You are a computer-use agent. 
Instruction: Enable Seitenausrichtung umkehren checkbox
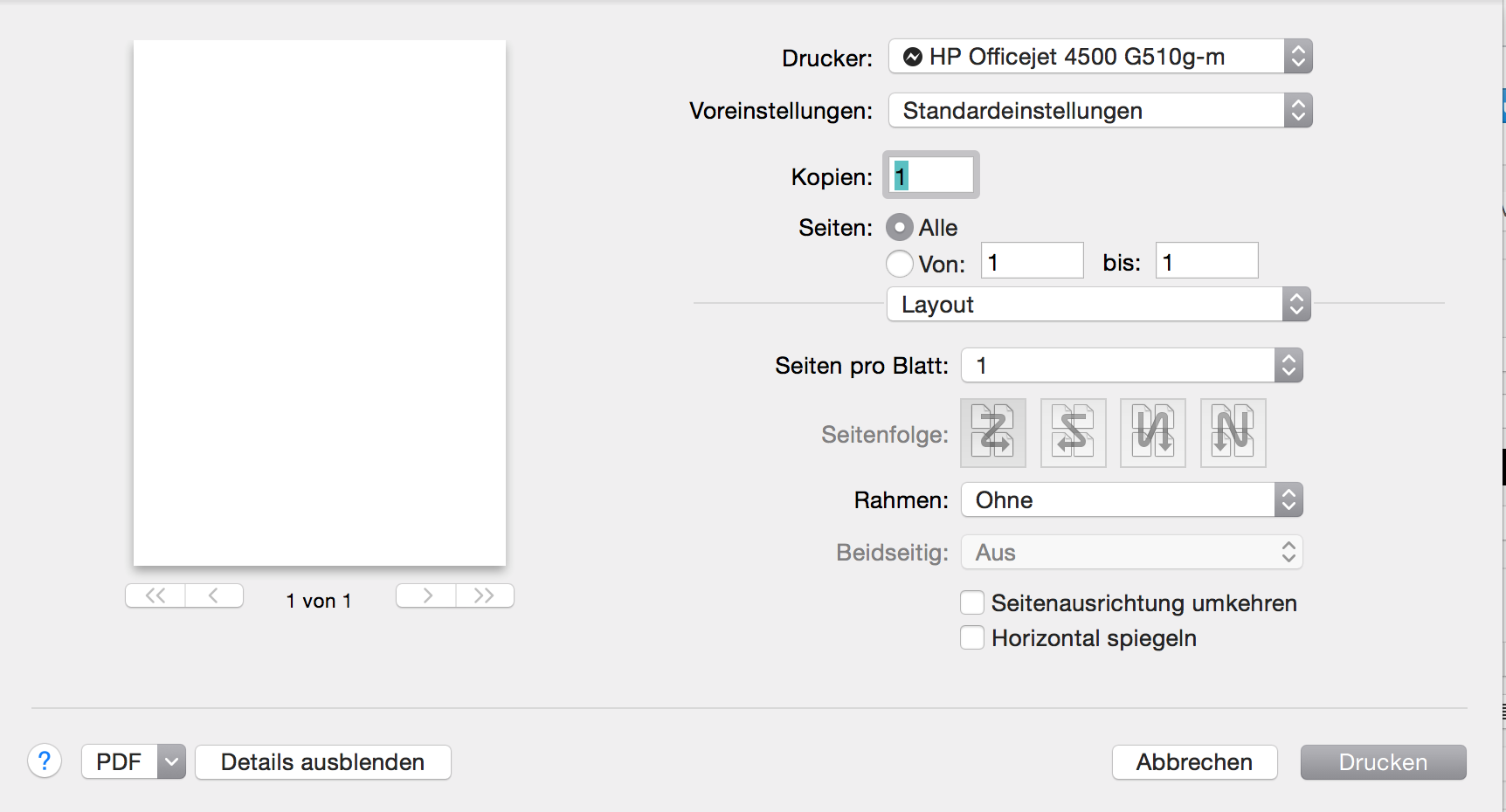pyautogui.click(x=972, y=603)
